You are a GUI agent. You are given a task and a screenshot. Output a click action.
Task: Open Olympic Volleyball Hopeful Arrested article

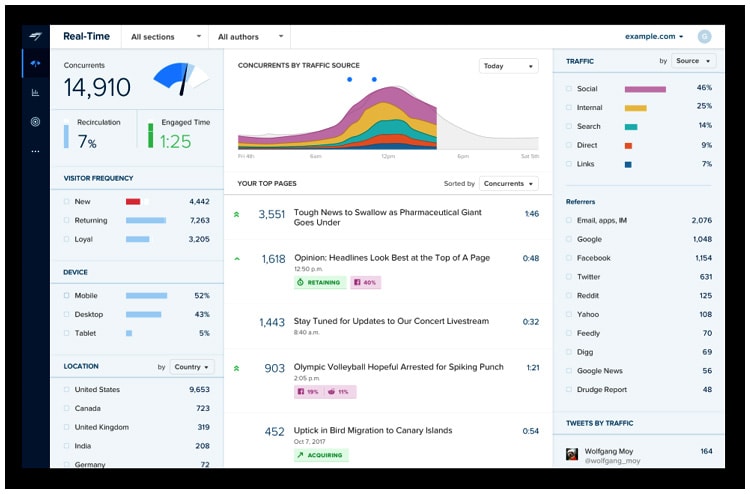pos(398,367)
